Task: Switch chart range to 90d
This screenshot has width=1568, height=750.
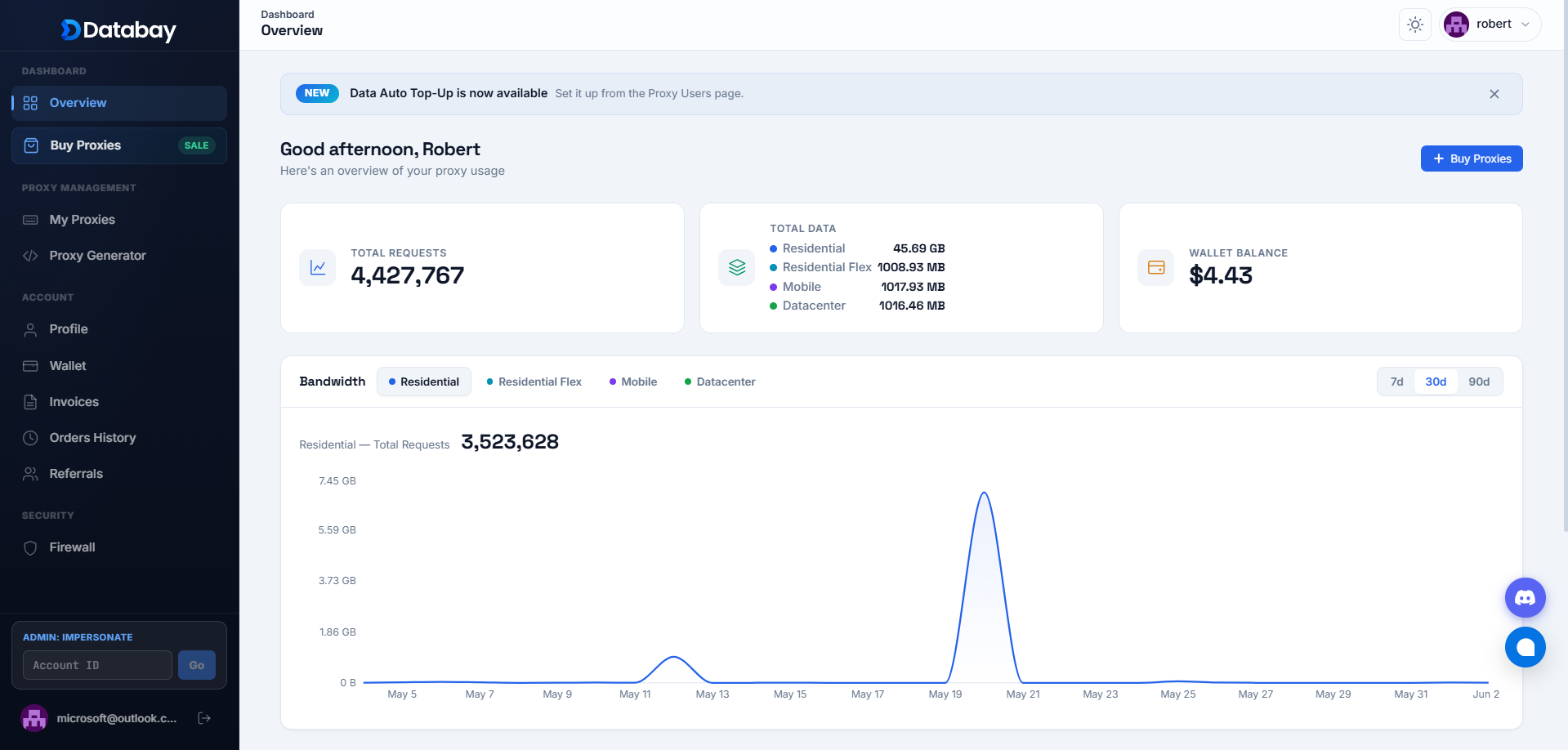Action: (x=1478, y=382)
